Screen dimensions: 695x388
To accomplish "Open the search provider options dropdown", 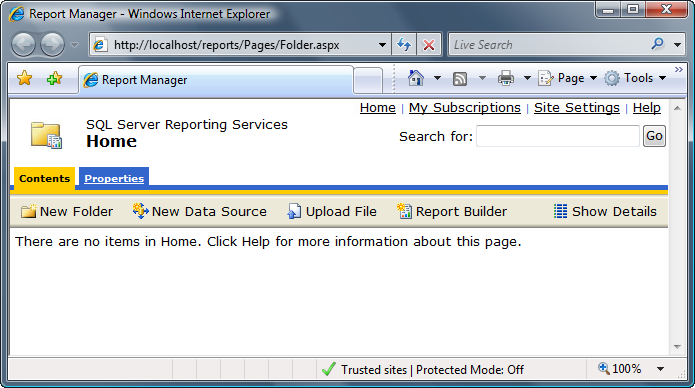I will pos(677,45).
